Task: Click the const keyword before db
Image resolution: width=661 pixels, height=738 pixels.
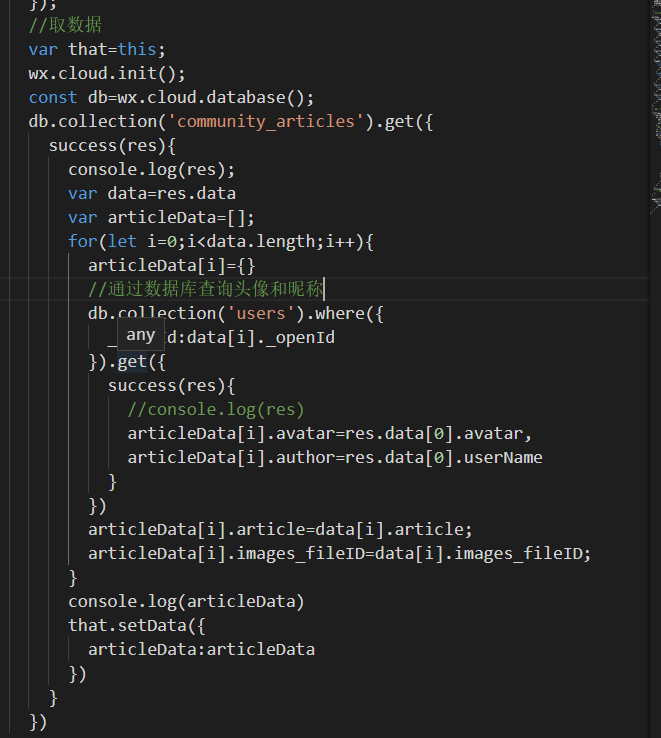Action: [x=52, y=97]
